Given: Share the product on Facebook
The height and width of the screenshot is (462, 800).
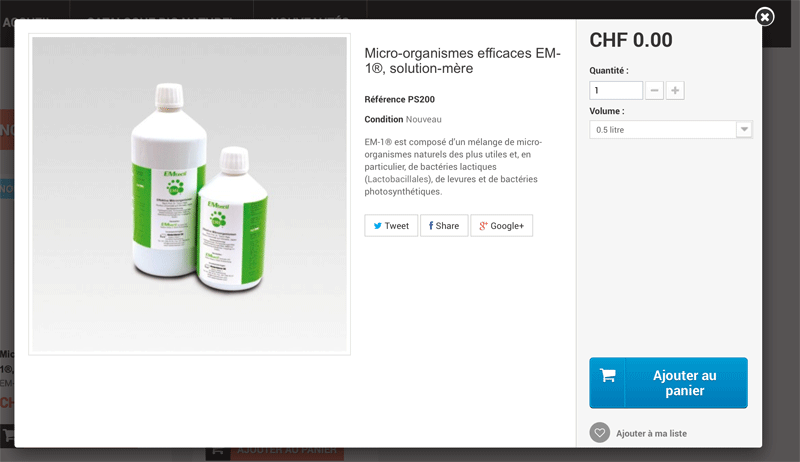Looking at the screenshot, I should (444, 225).
